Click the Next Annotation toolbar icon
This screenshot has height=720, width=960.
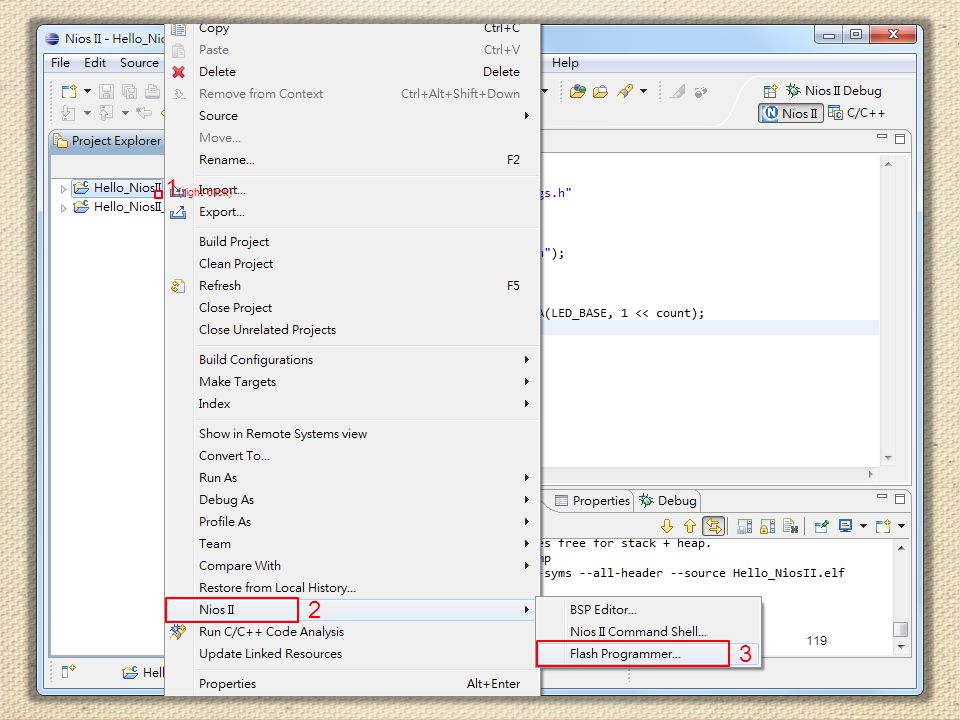(x=69, y=113)
